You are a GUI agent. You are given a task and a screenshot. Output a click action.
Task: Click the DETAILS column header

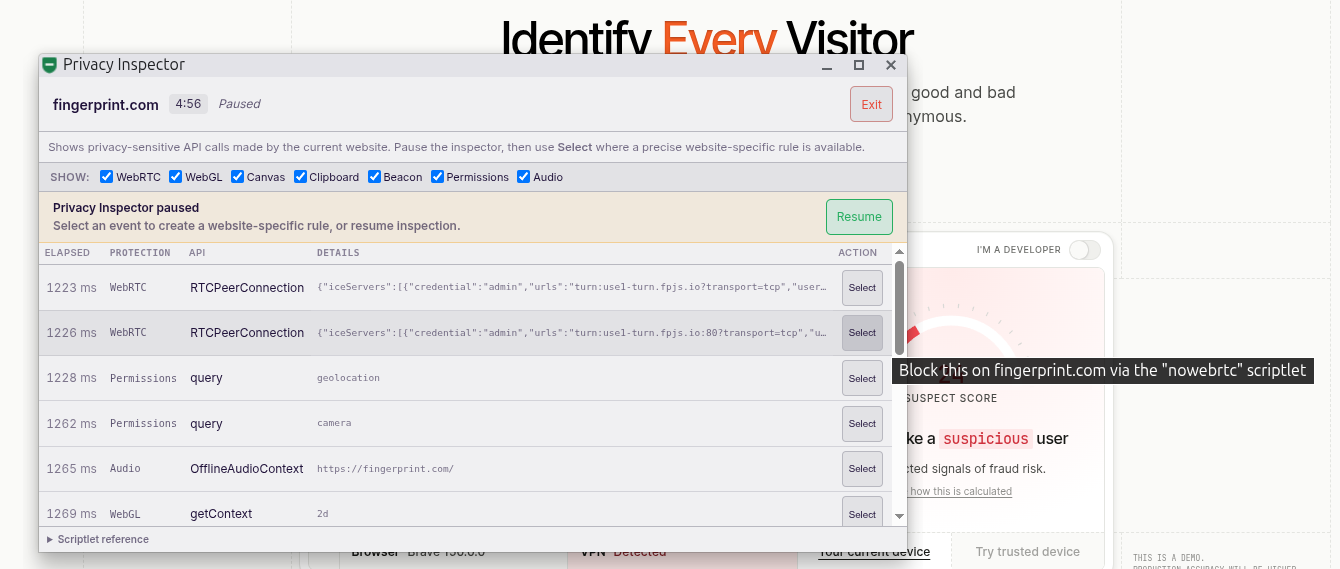338,253
